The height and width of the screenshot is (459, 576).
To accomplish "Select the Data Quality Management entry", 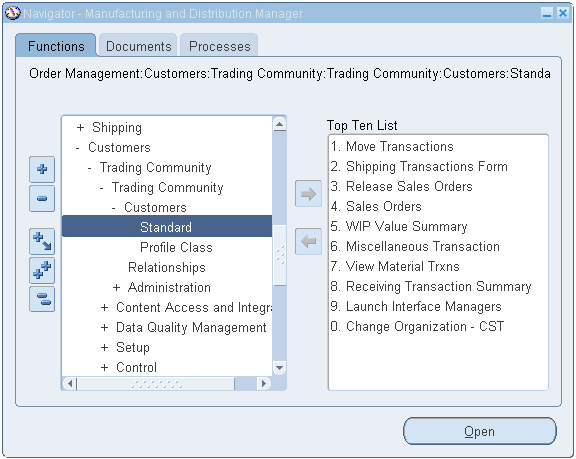I will click(x=191, y=328).
